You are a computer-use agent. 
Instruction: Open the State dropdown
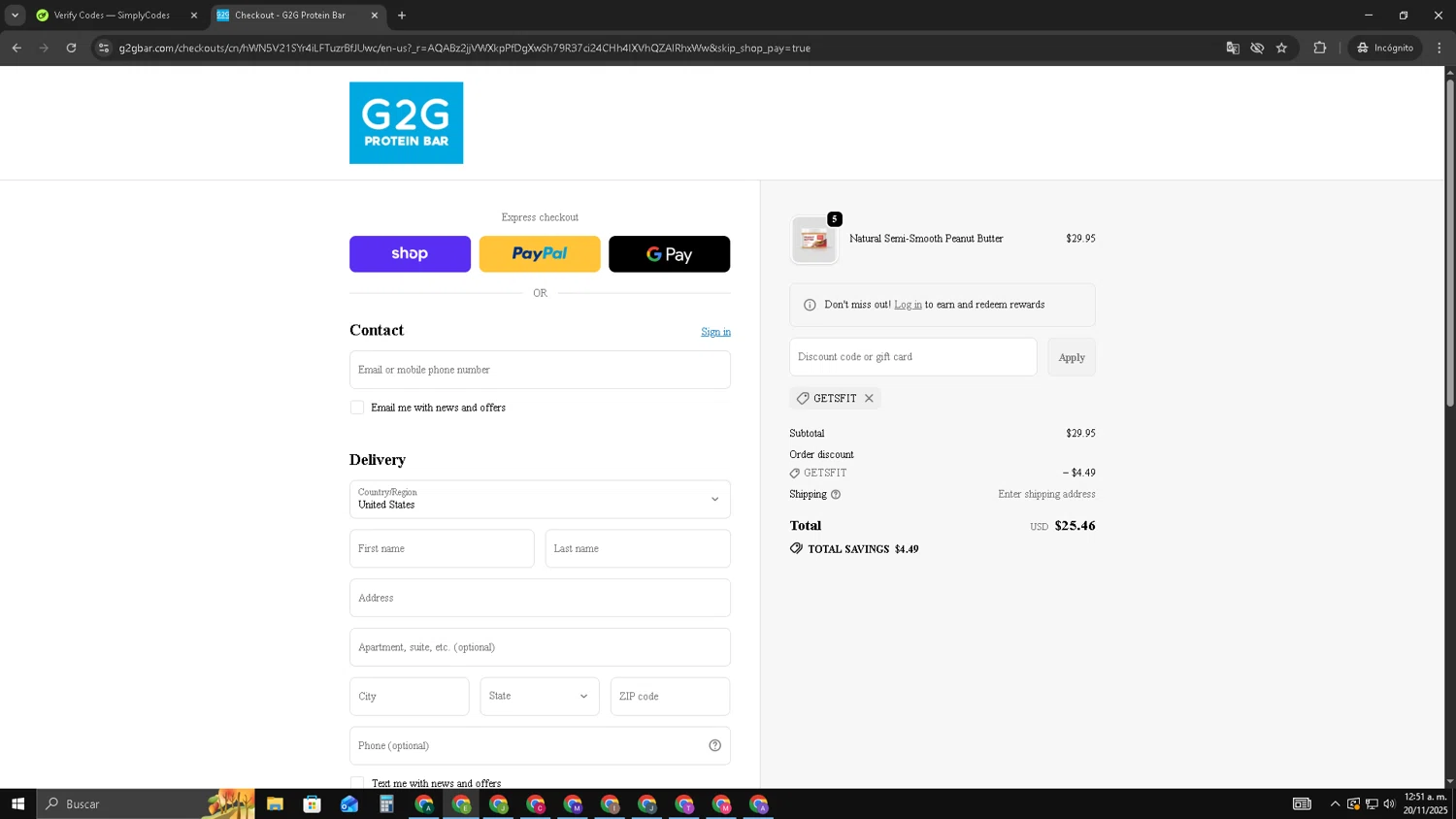tap(540, 696)
